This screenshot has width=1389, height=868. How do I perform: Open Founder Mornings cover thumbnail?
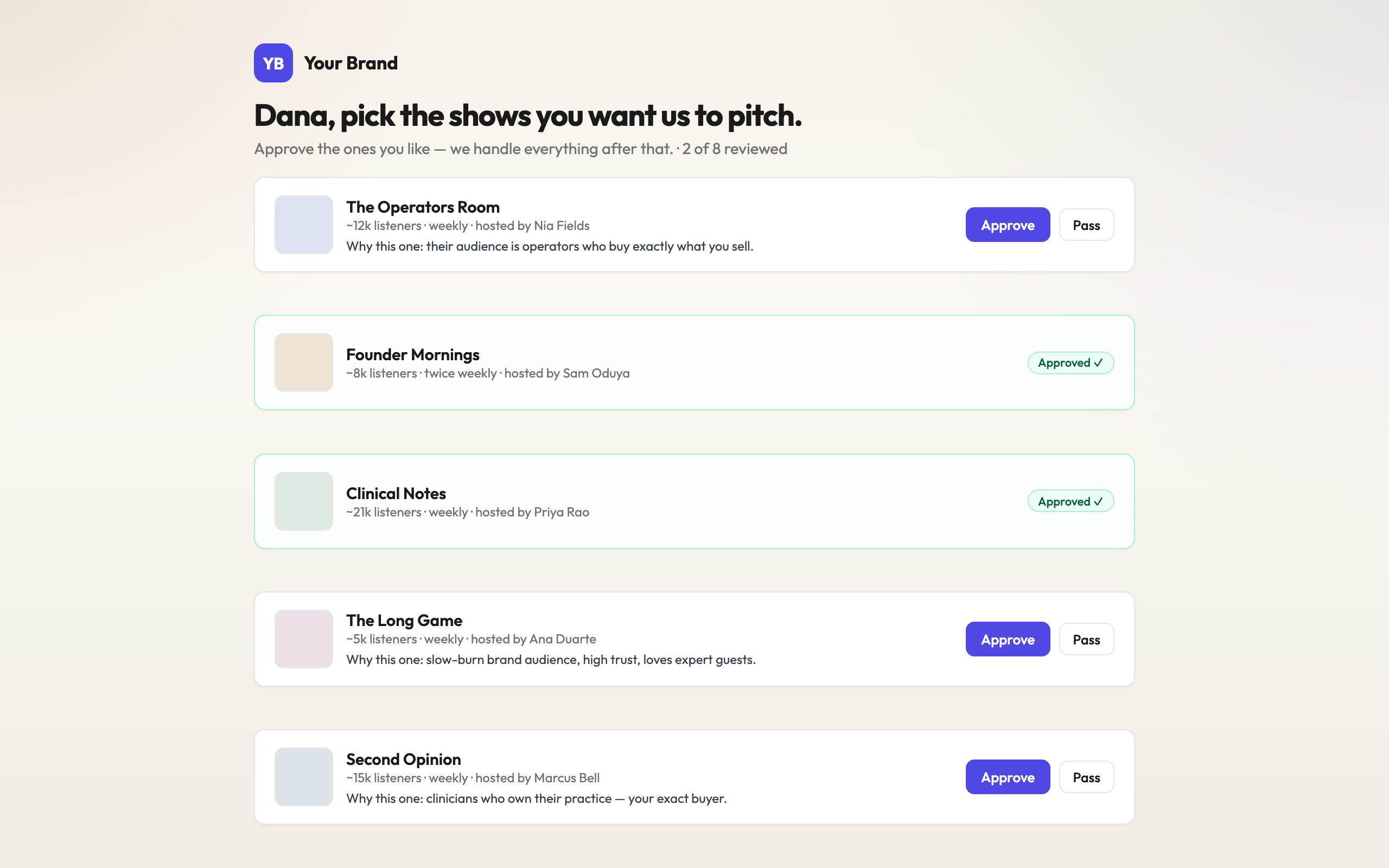pos(304,362)
